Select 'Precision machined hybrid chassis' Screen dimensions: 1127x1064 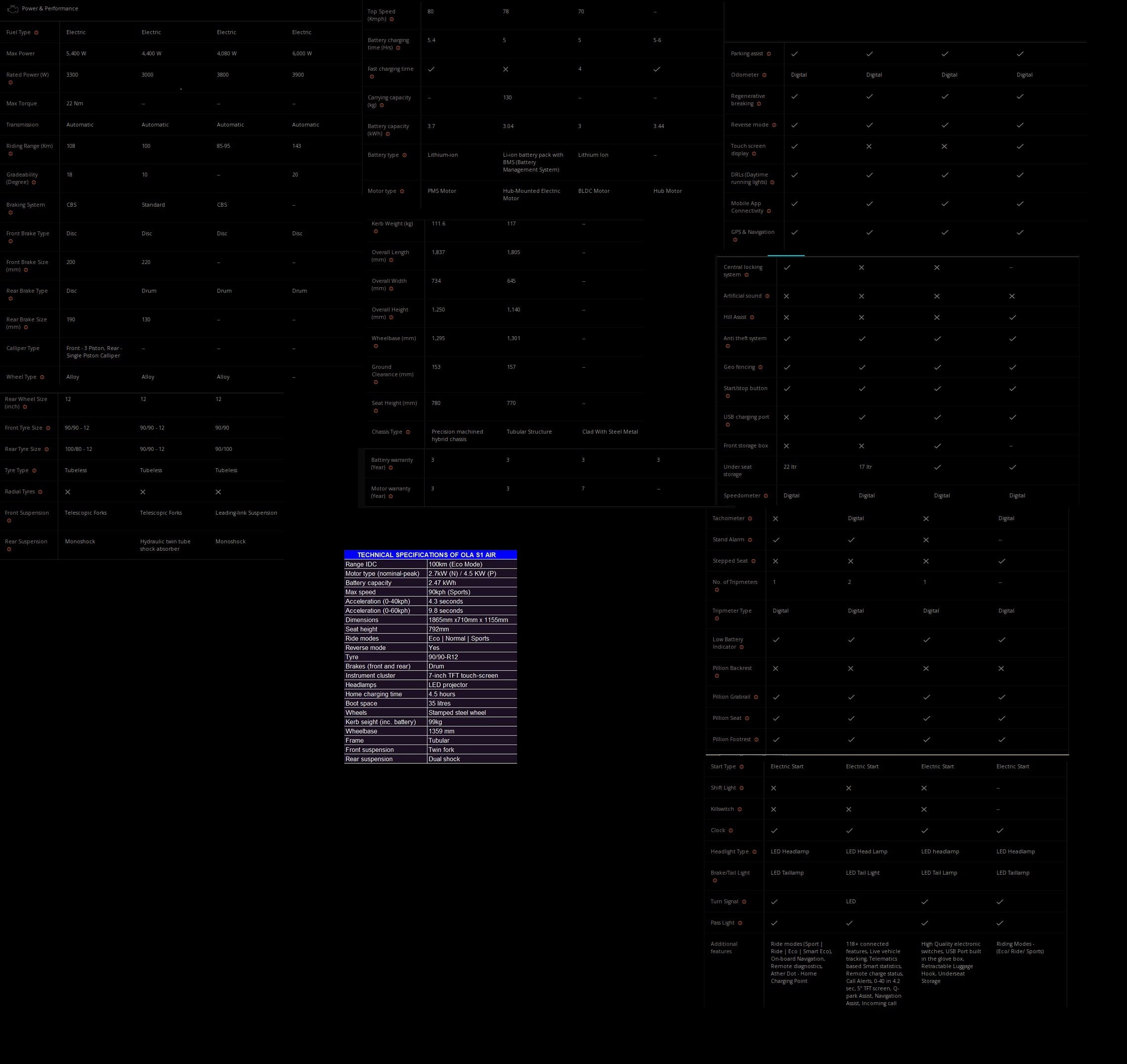coord(457,436)
